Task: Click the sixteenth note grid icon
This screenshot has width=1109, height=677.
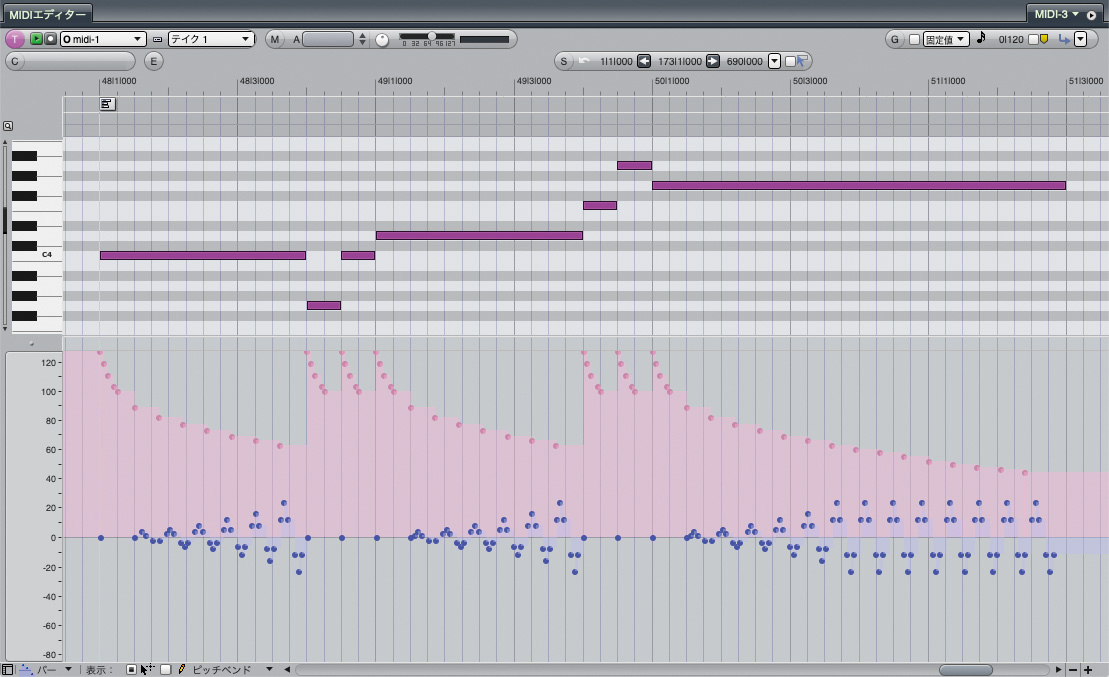Action: (x=981, y=38)
